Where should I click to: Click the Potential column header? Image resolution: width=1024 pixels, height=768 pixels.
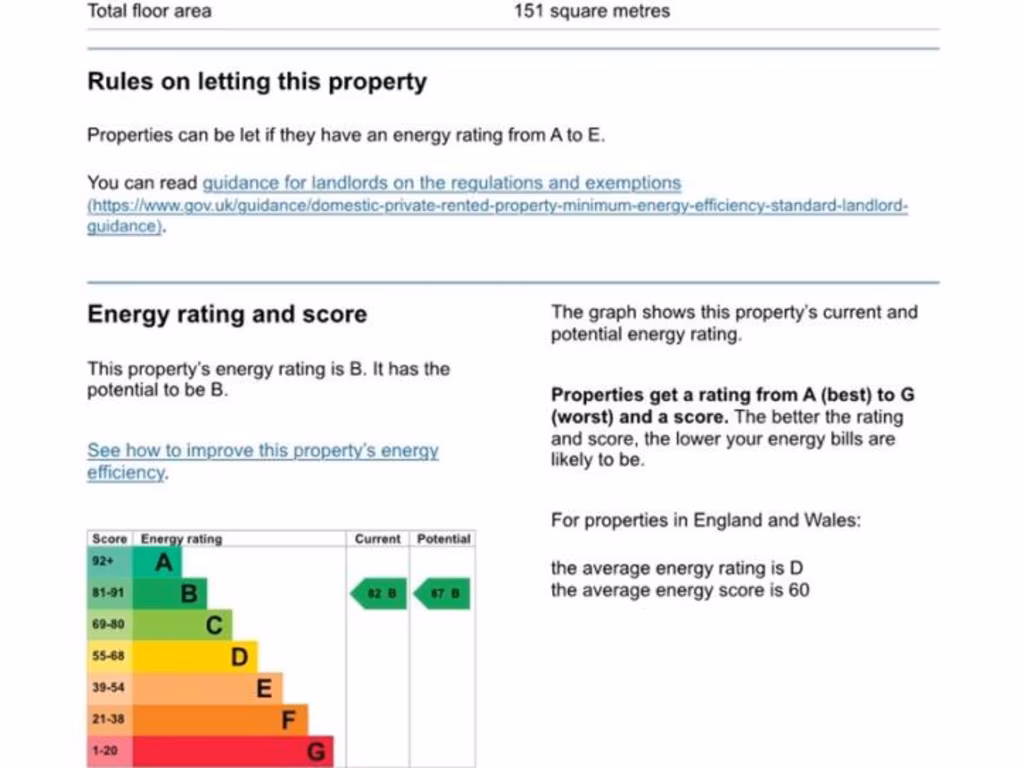(x=443, y=539)
